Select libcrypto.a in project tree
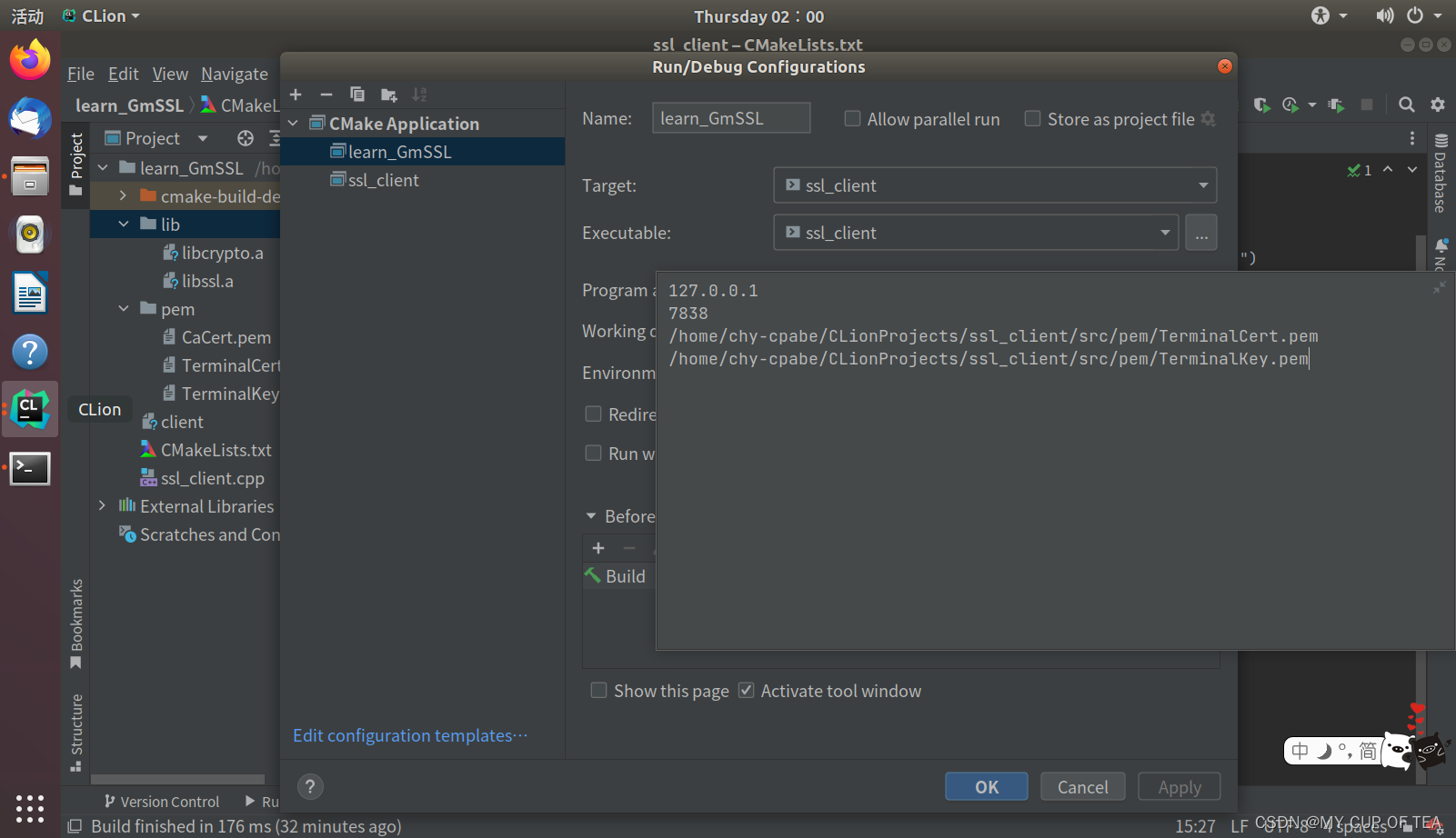The width and height of the screenshot is (1456, 838). click(x=222, y=253)
